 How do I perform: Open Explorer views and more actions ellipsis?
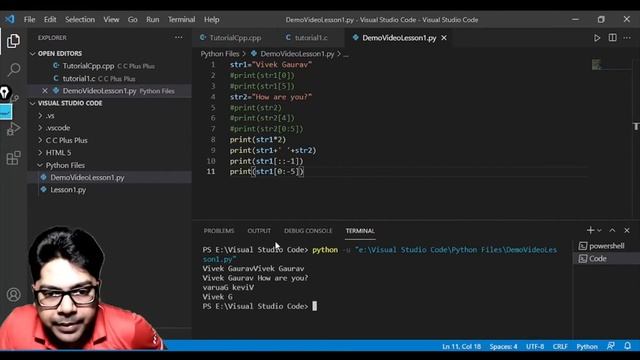click(179, 38)
